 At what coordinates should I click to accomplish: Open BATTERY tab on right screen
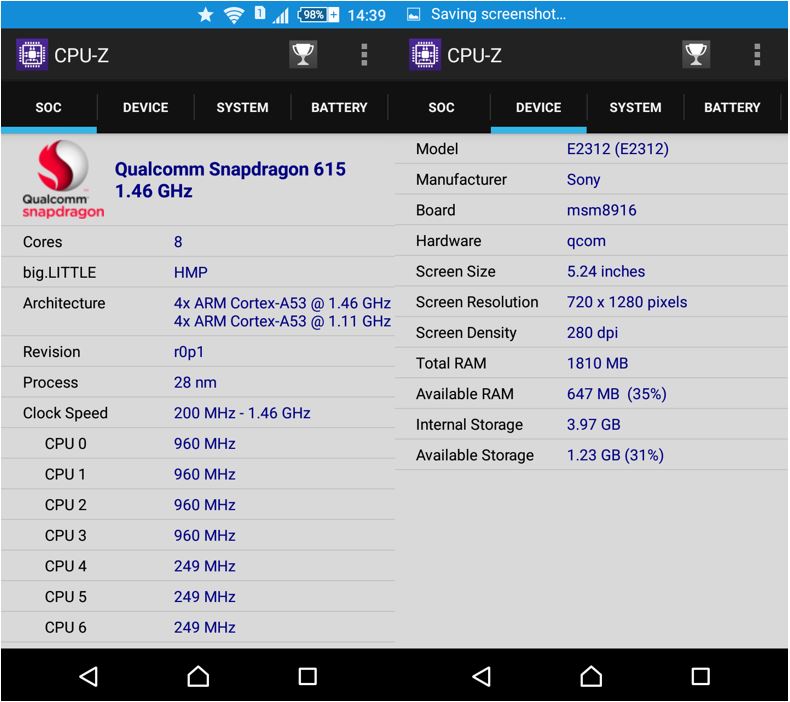pos(732,107)
